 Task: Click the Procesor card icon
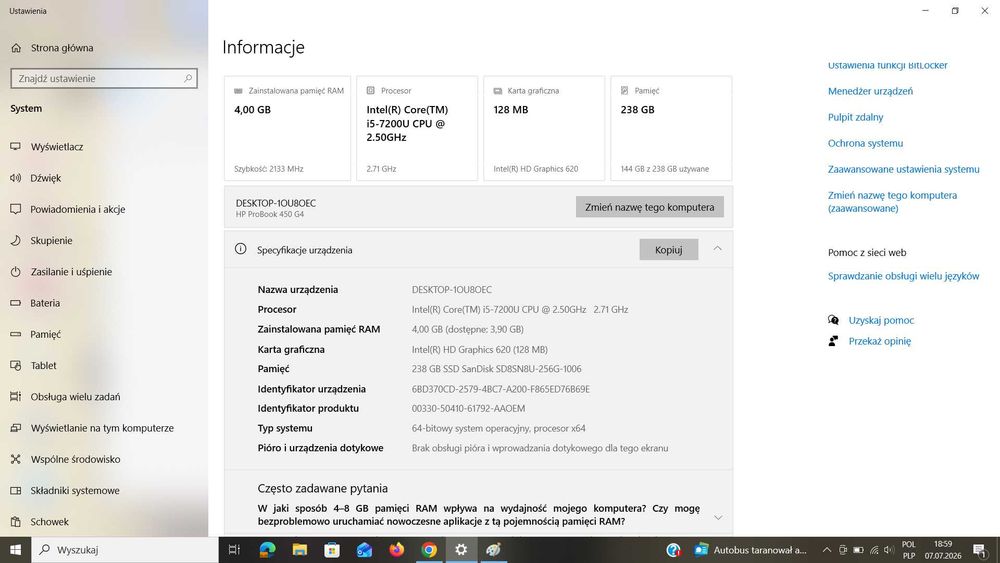(x=371, y=91)
